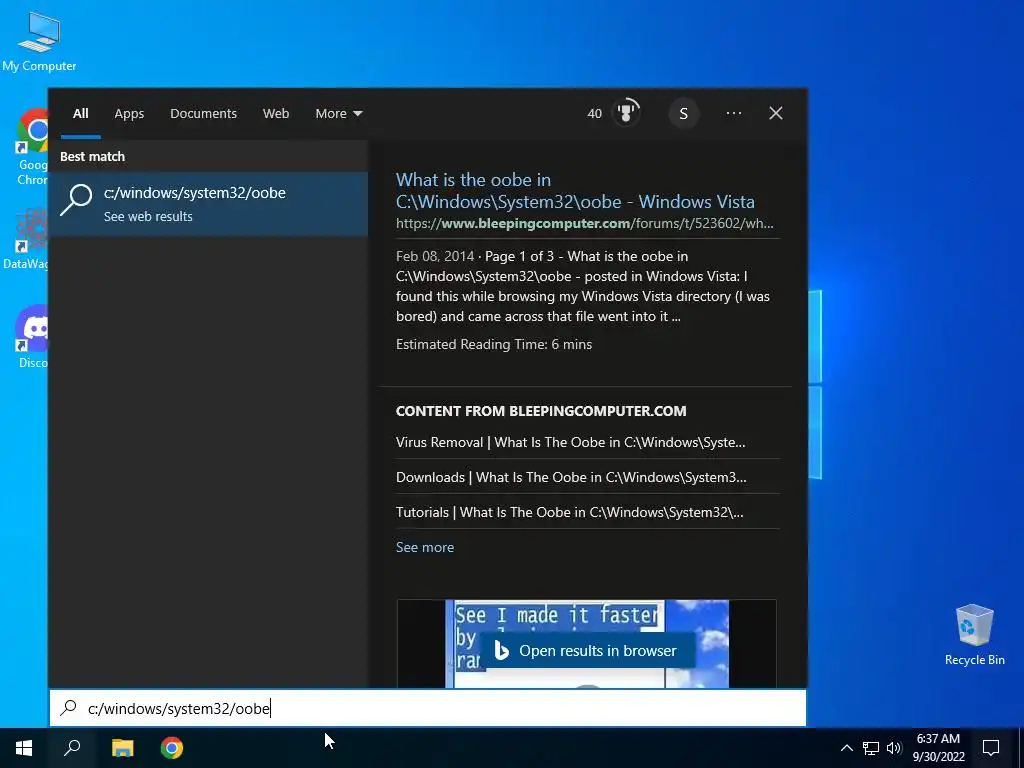1024x768 pixels.
Task: Open Virus Removal bleepingcomputer link
Action: coord(570,442)
